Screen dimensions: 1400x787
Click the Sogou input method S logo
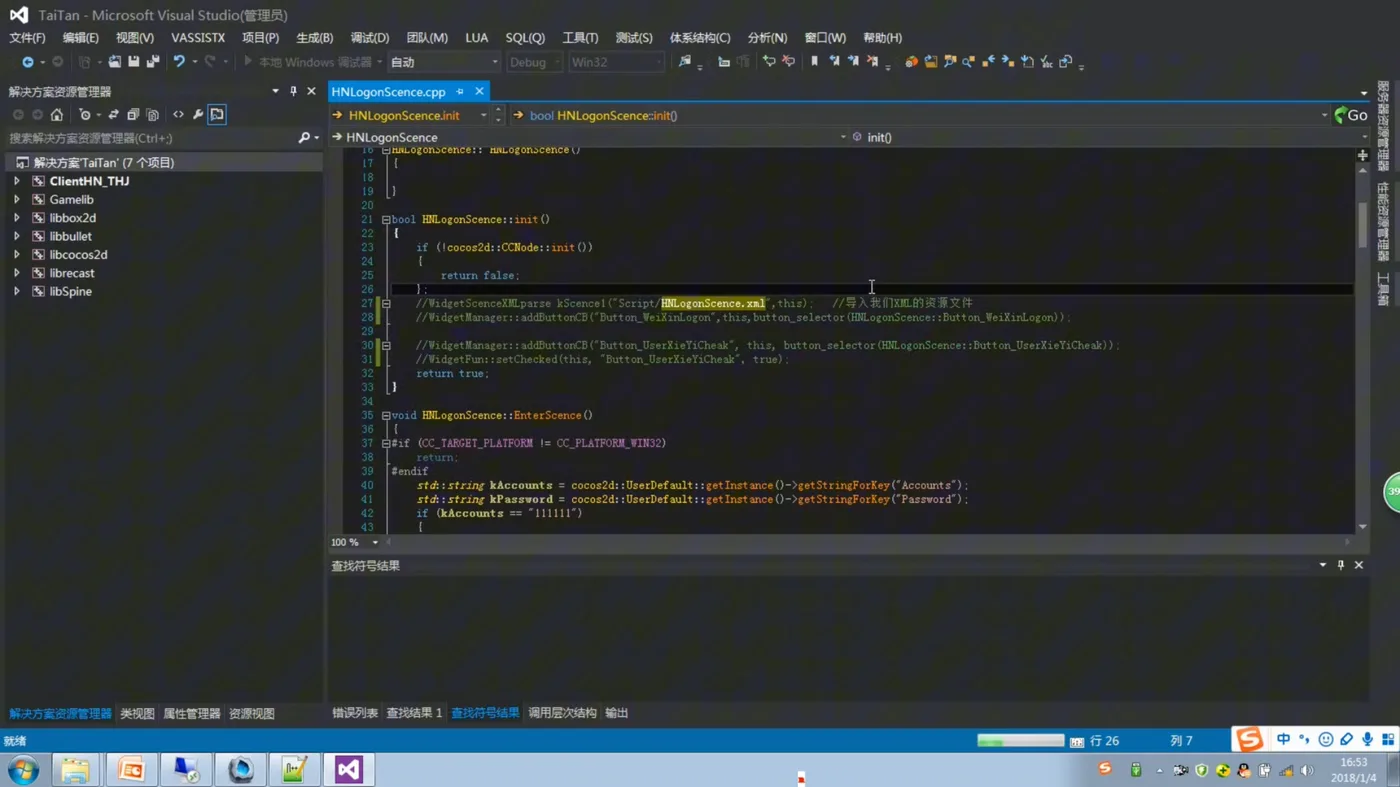click(1249, 739)
